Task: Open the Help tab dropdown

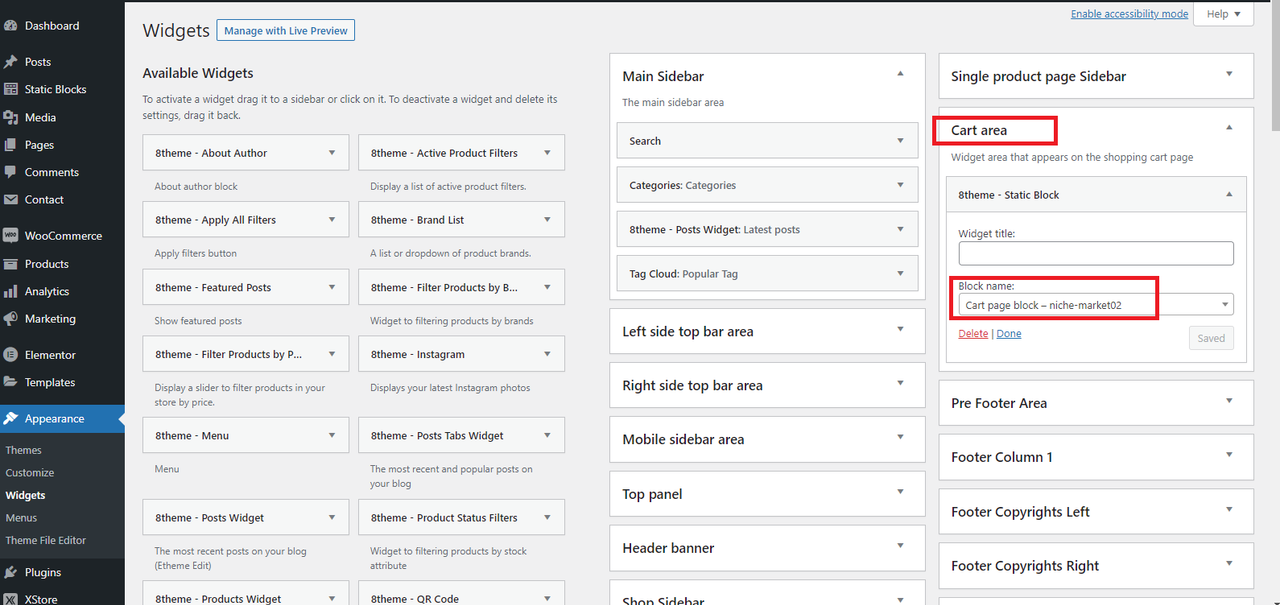Action: coord(1224,14)
